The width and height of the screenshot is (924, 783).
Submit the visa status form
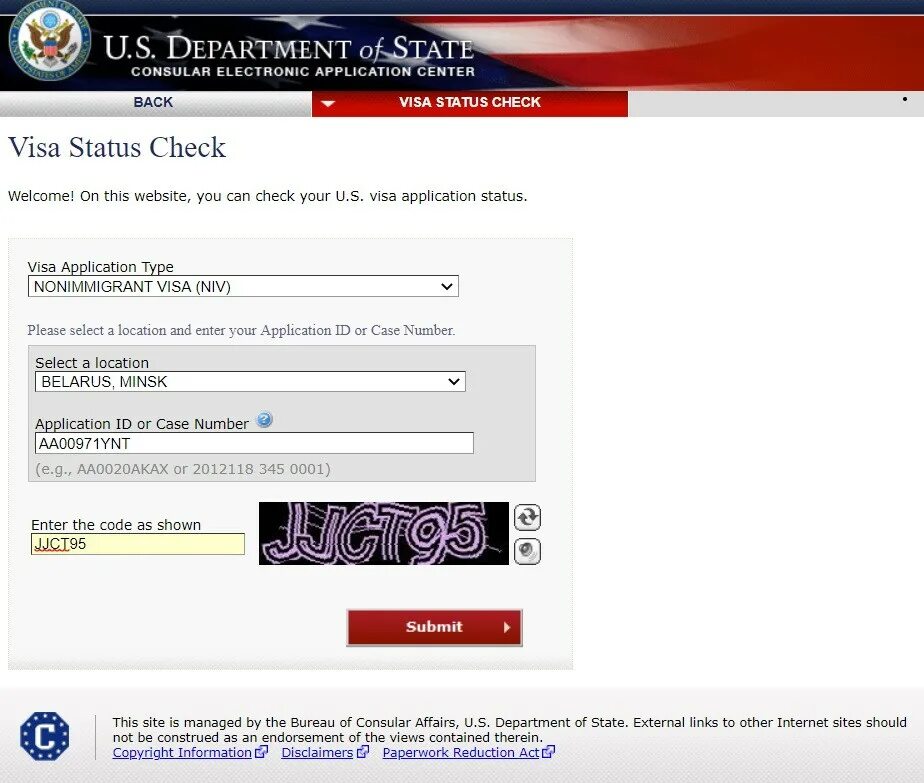click(x=434, y=627)
